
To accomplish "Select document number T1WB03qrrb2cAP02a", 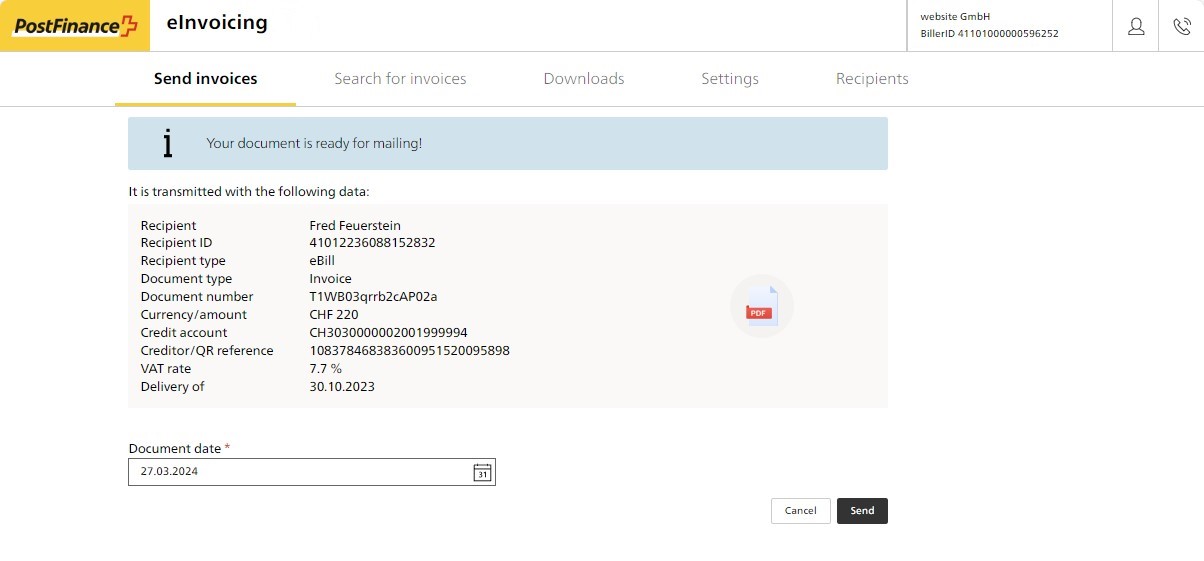I will 374,297.
